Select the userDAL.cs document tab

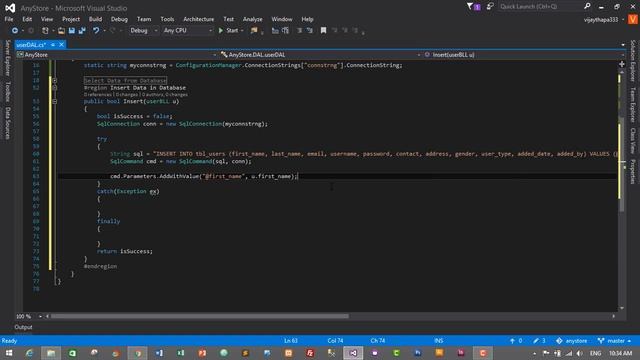pos(31,45)
